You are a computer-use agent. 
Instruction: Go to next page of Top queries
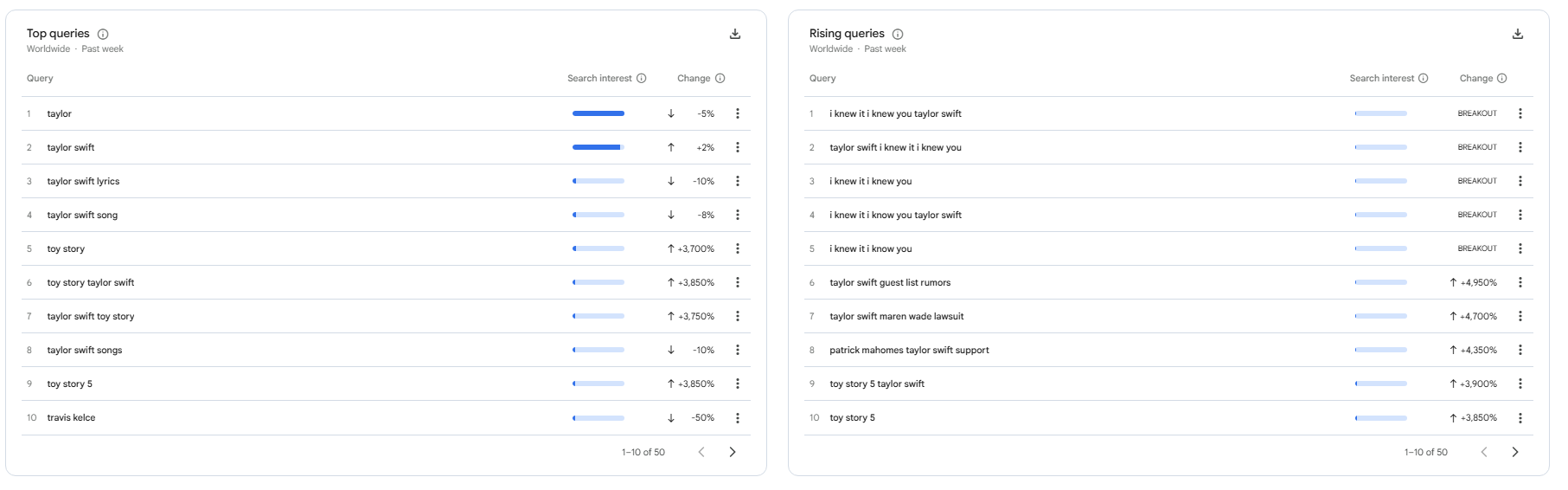(733, 452)
